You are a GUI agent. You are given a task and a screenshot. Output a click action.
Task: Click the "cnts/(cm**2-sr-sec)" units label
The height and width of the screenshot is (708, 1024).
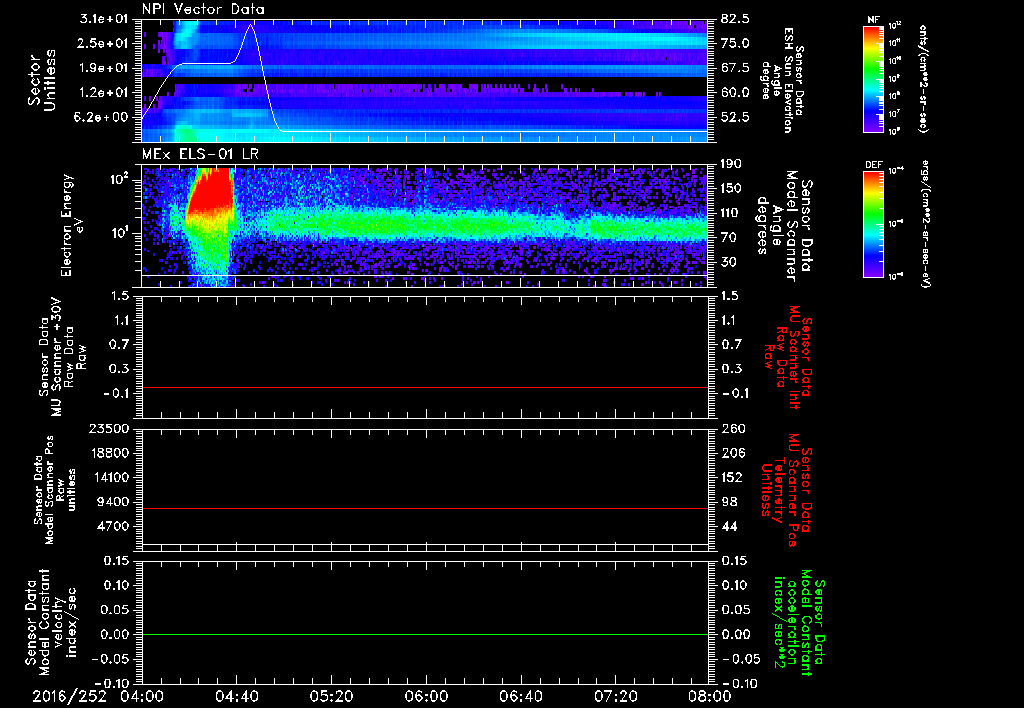(923, 79)
